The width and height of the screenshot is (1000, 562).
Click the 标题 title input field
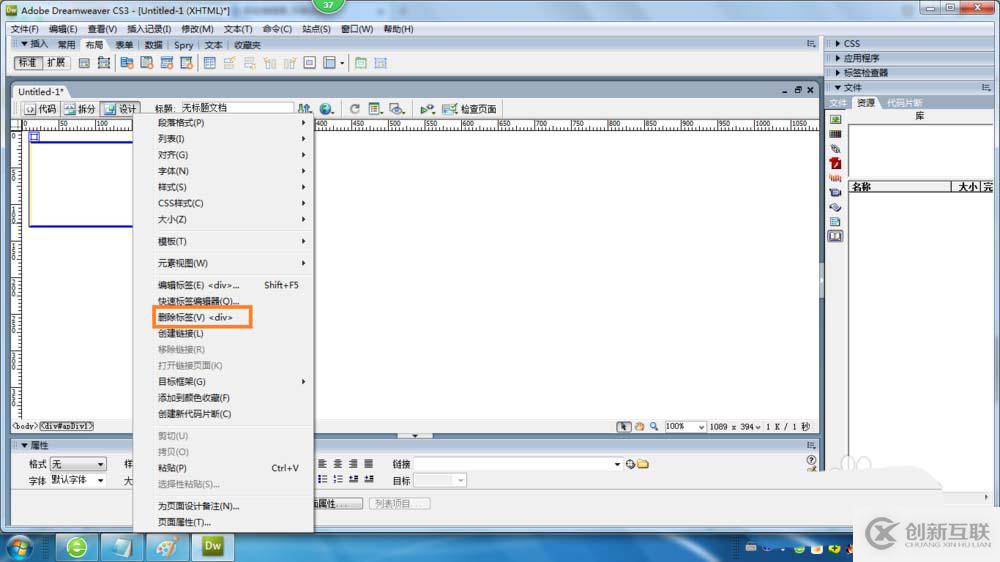[x=237, y=108]
